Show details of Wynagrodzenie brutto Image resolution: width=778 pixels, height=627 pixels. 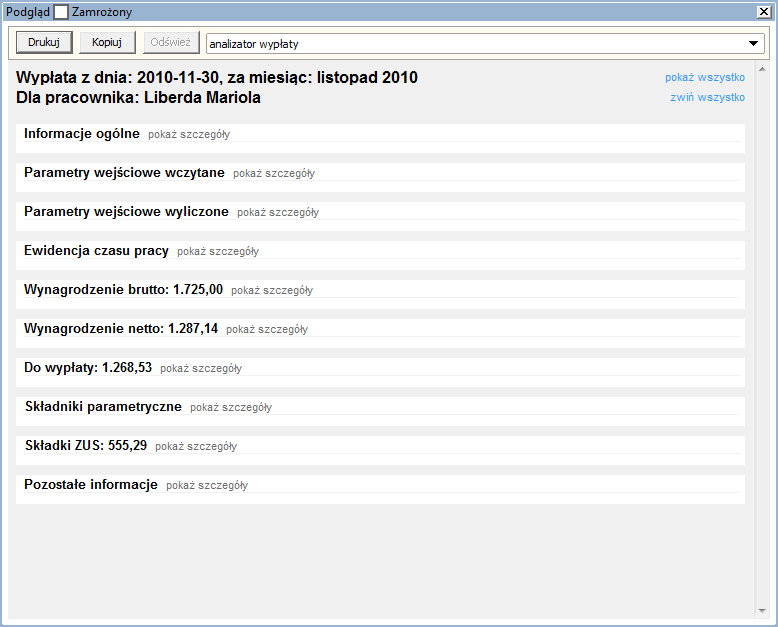(272, 290)
